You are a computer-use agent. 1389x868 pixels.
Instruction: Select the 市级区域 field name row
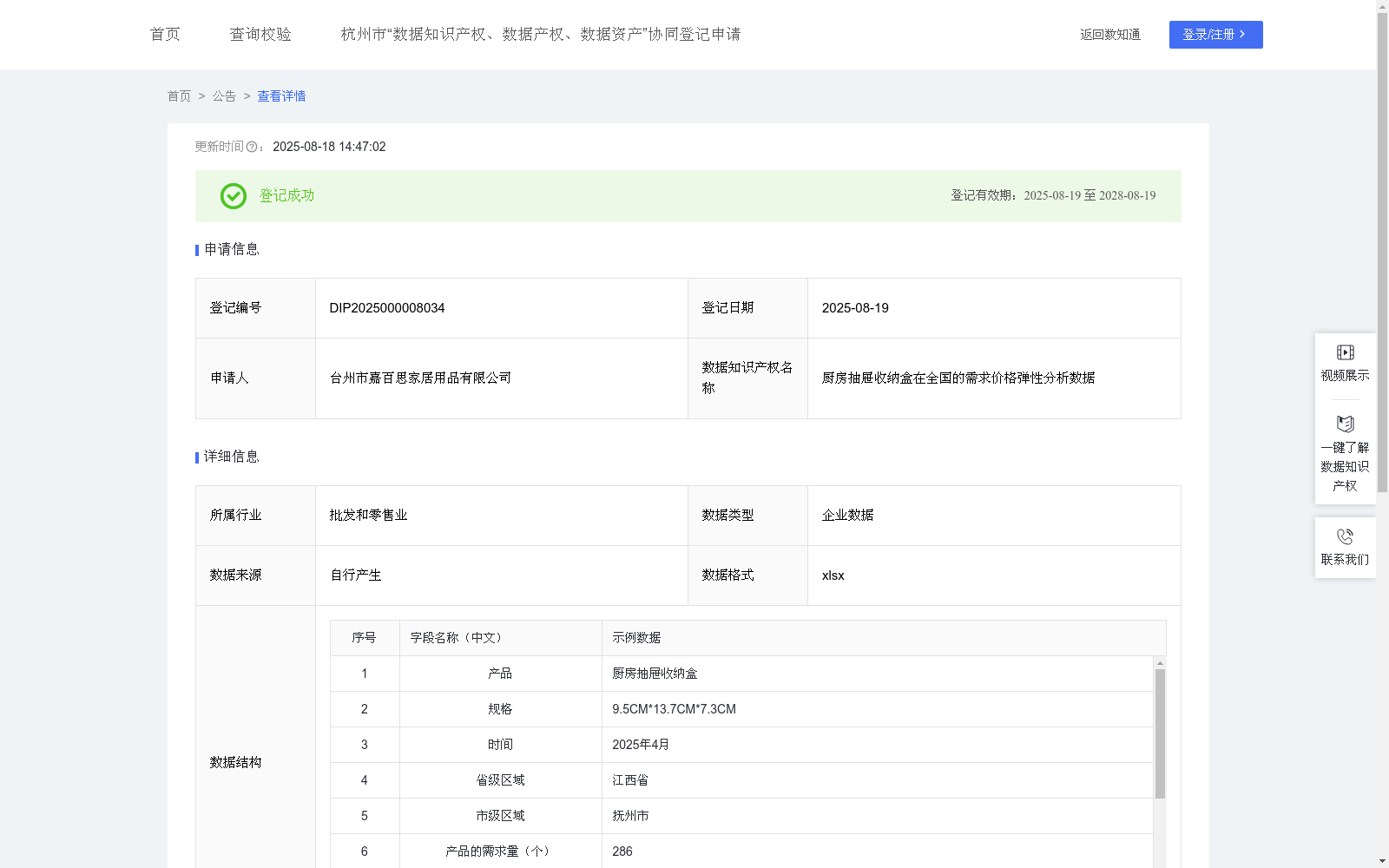(x=500, y=816)
